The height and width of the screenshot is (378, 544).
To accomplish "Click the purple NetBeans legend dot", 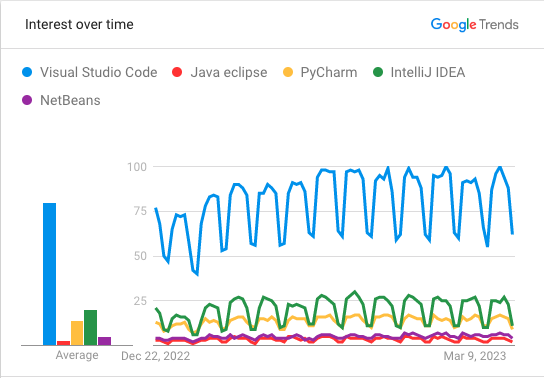I will (27, 100).
